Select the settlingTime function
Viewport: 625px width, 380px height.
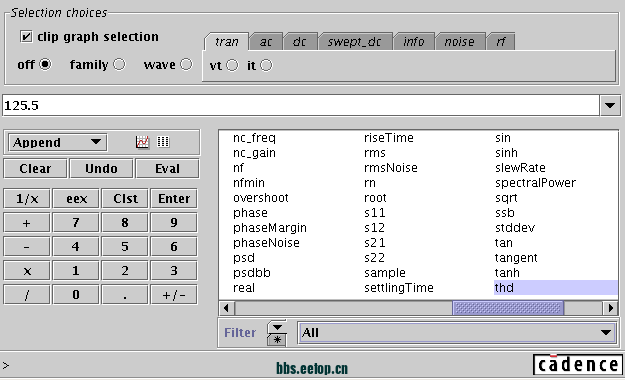[x=399, y=287]
